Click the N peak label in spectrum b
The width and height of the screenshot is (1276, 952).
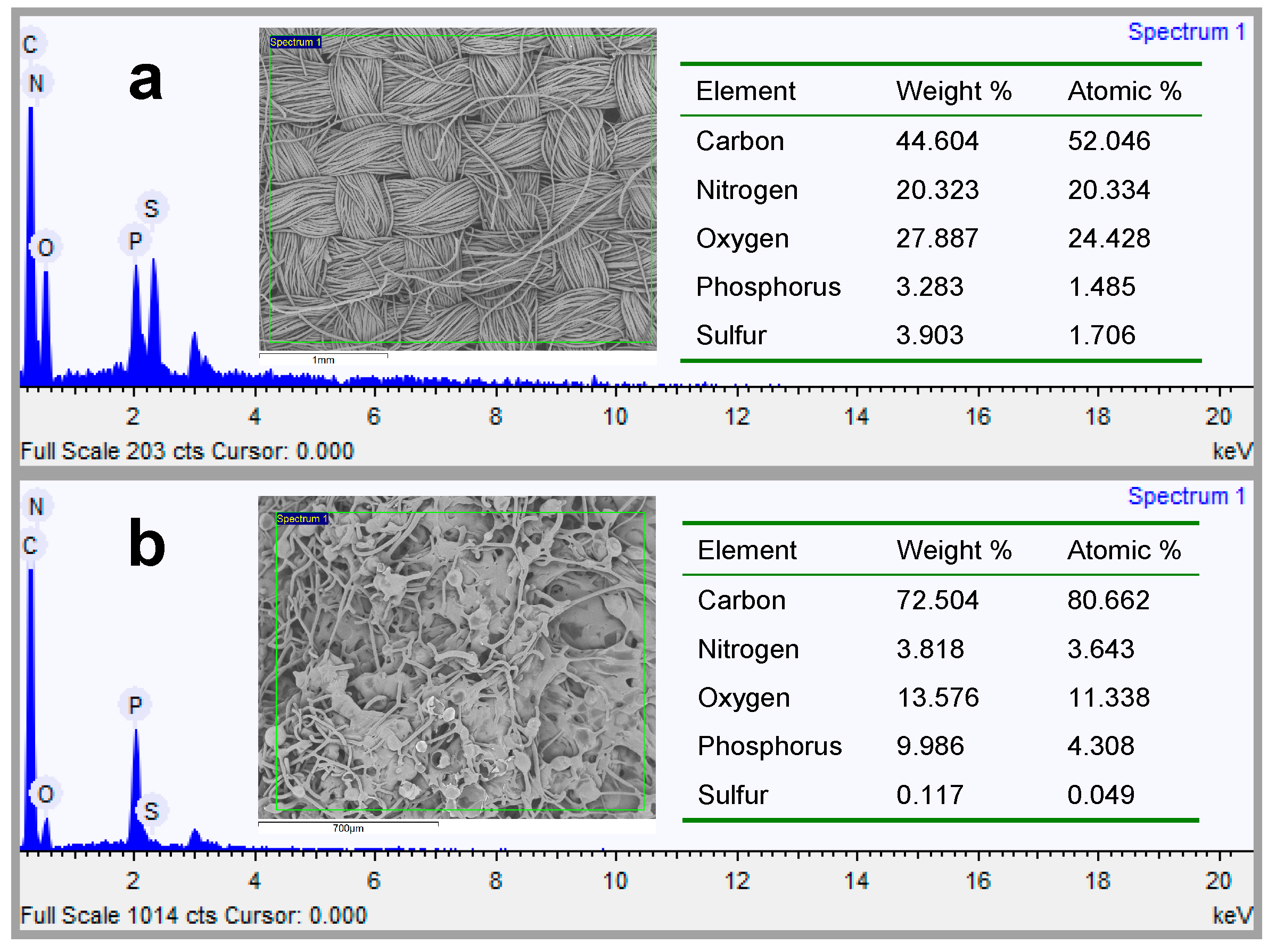tap(36, 507)
